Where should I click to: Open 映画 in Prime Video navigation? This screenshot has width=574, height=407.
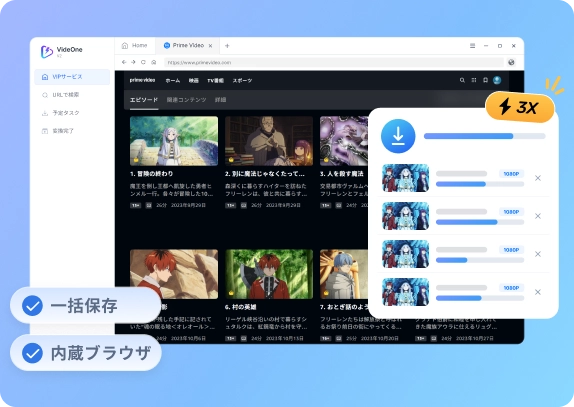pos(194,81)
